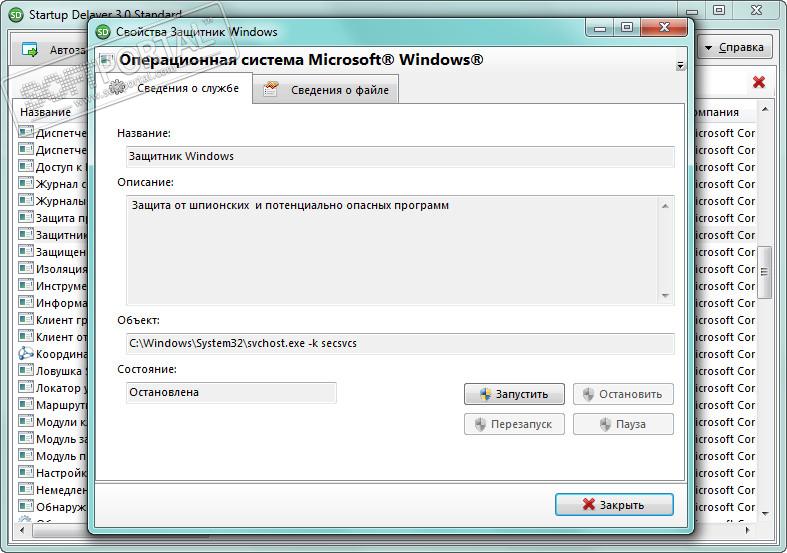
Task: Click the red X icon in main window
Action: point(758,82)
